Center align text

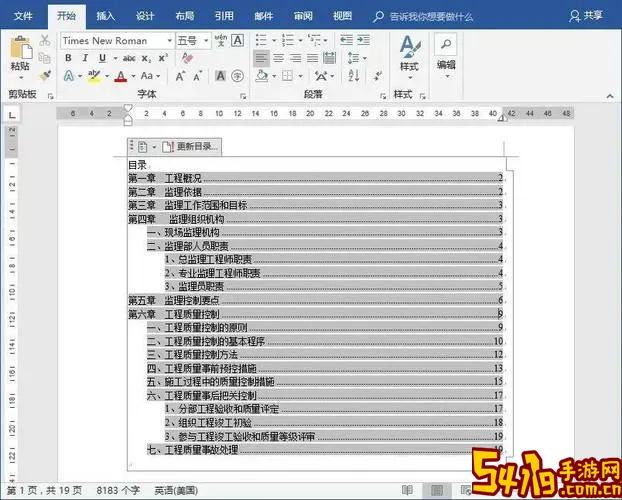(278, 58)
